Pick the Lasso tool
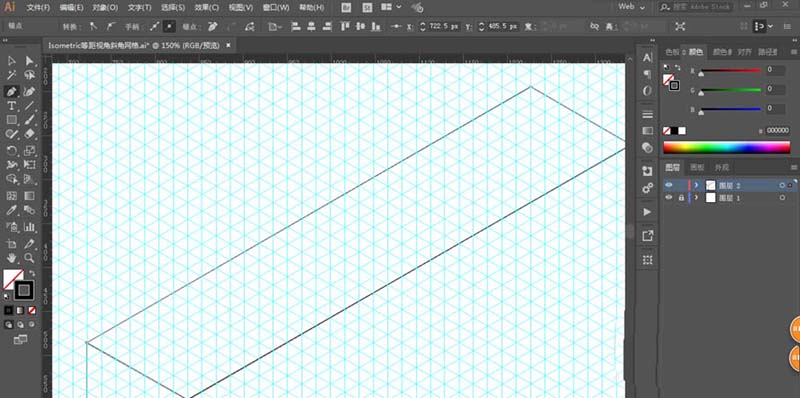 [x=30, y=76]
